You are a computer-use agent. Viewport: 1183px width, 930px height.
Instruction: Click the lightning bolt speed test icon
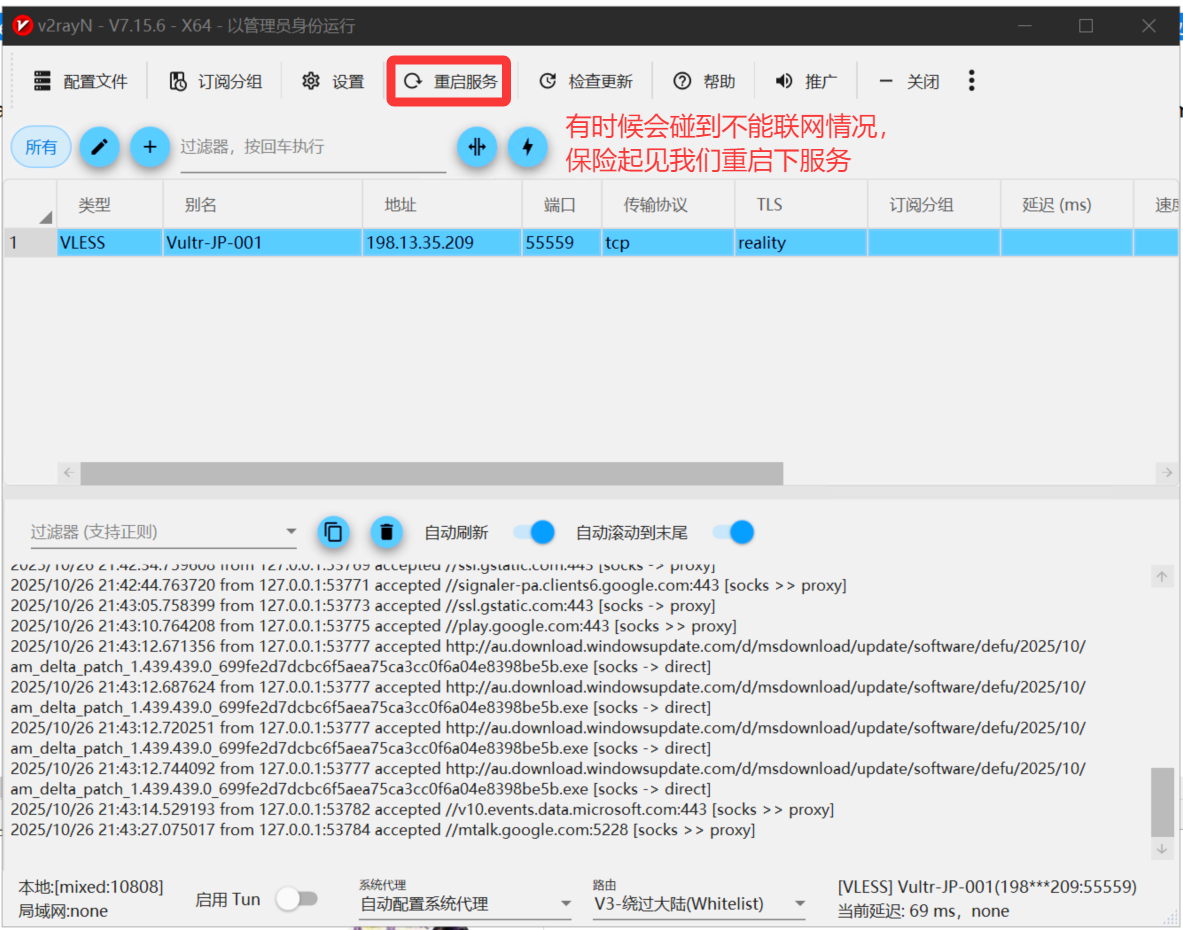pos(527,147)
